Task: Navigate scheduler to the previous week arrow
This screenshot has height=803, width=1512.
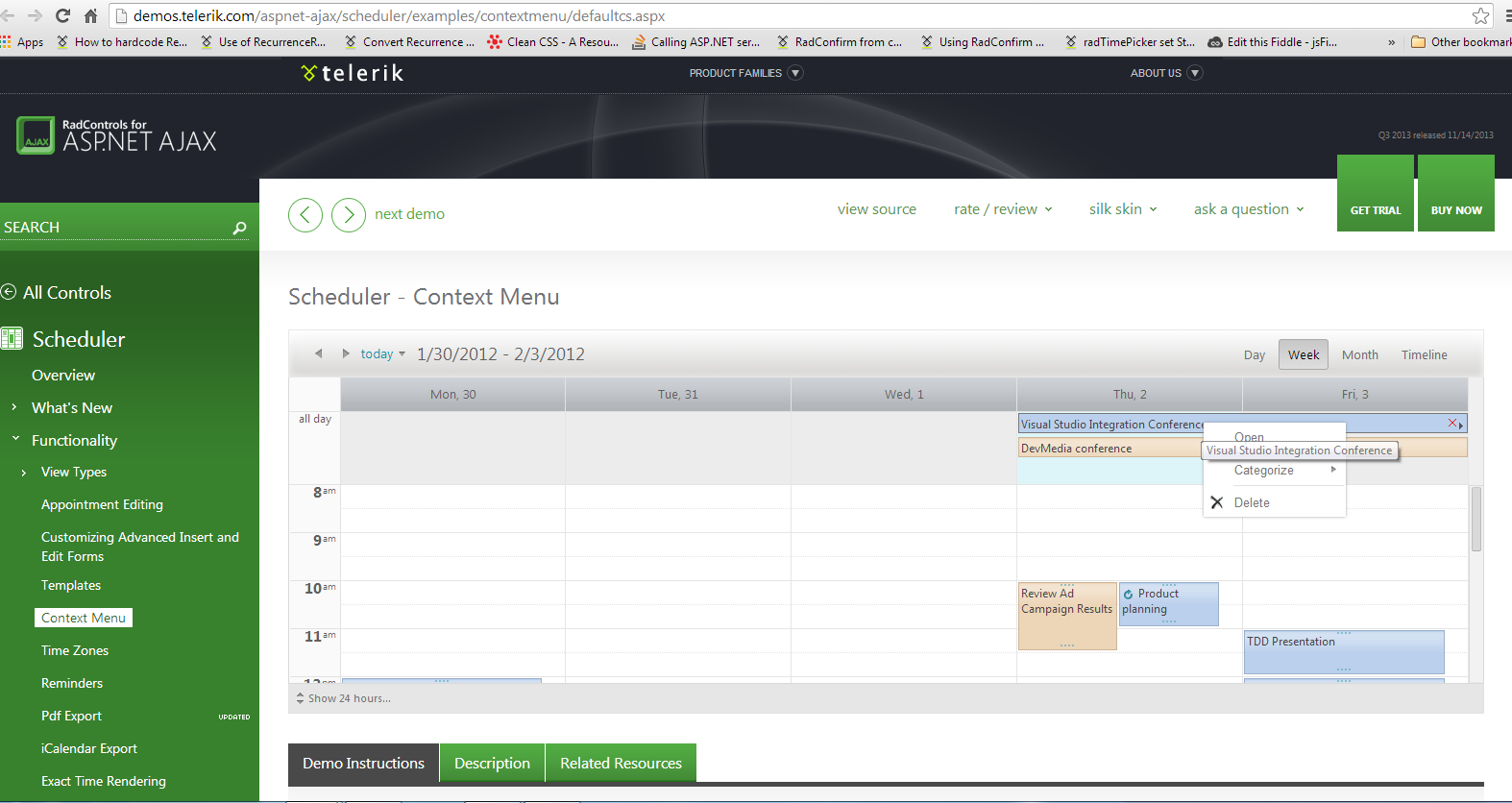Action: pyautogui.click(x=318, y=353)
